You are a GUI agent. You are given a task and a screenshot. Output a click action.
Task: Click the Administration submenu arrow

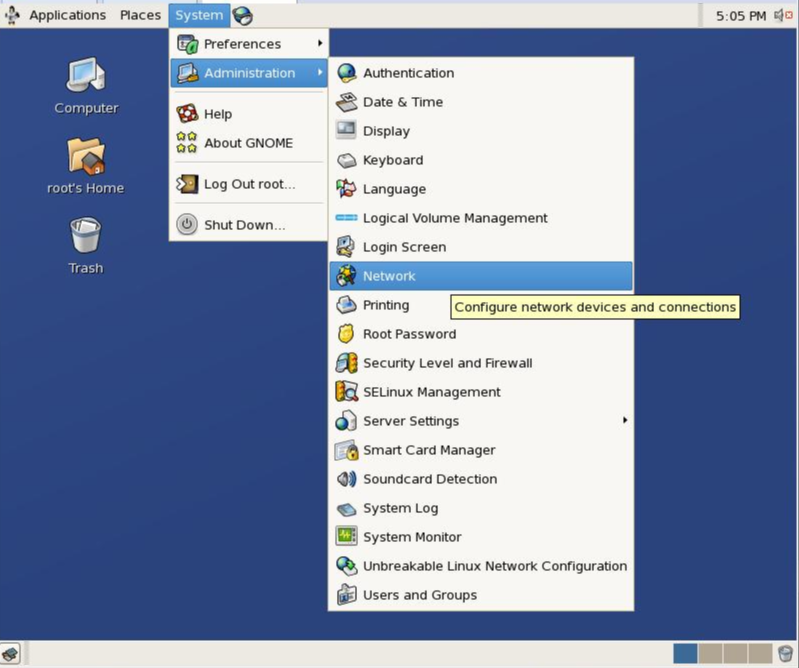tap(320, 72)
